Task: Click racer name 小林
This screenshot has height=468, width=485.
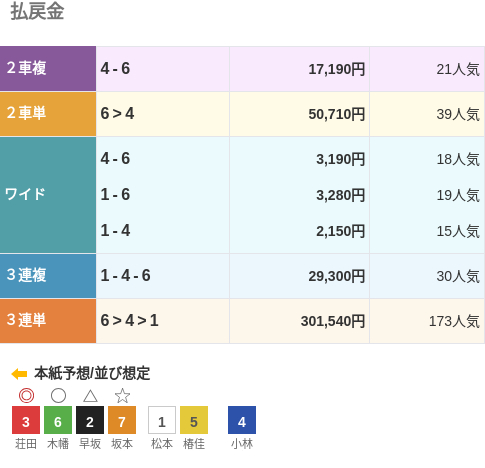Action: pos(242,444)
